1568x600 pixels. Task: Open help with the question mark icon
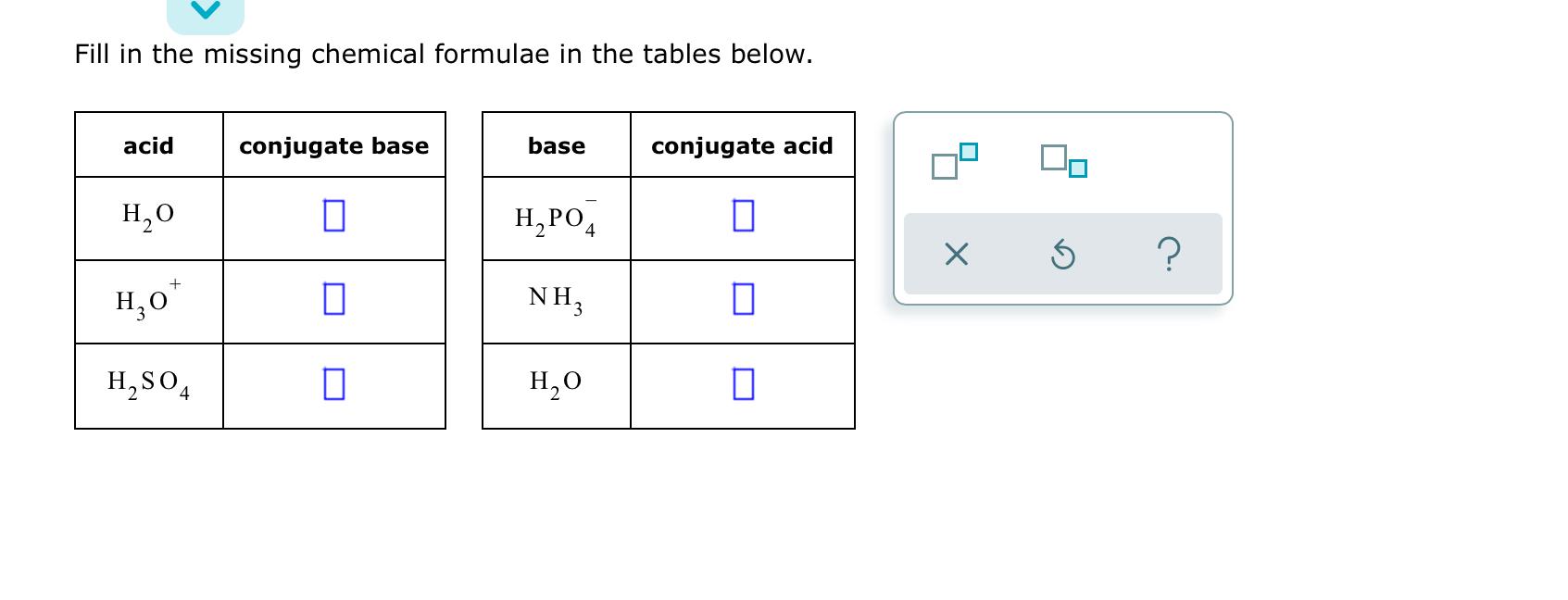pos(1169,253)
